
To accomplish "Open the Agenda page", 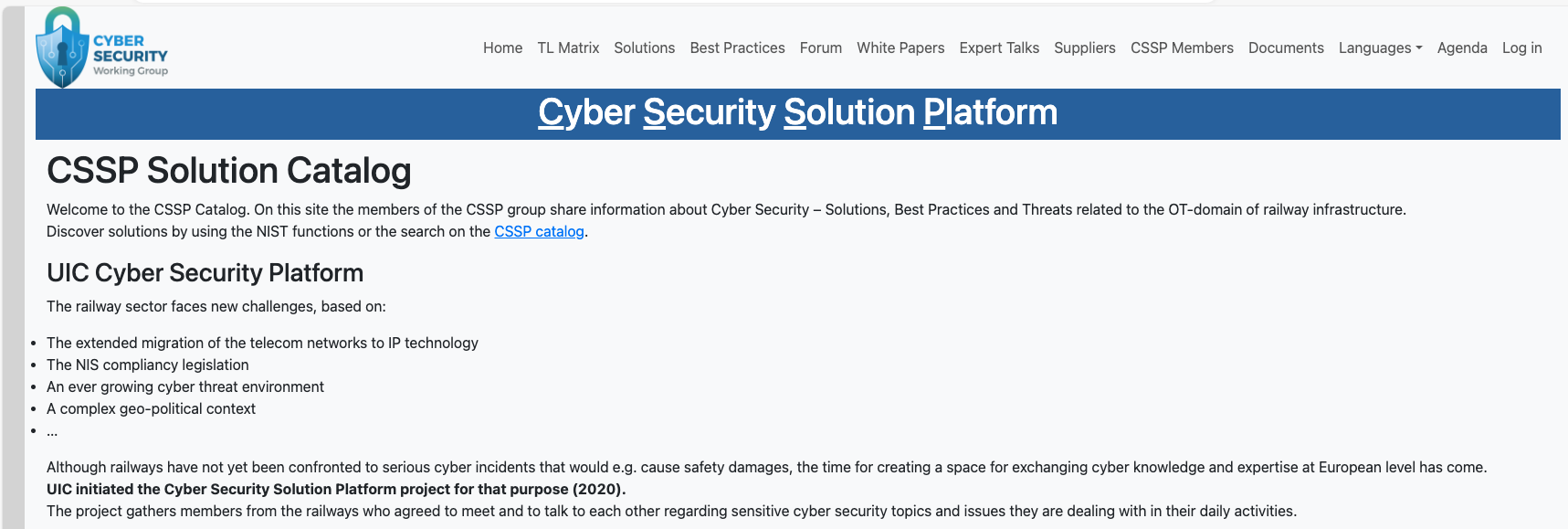I will pos(1462,48).
